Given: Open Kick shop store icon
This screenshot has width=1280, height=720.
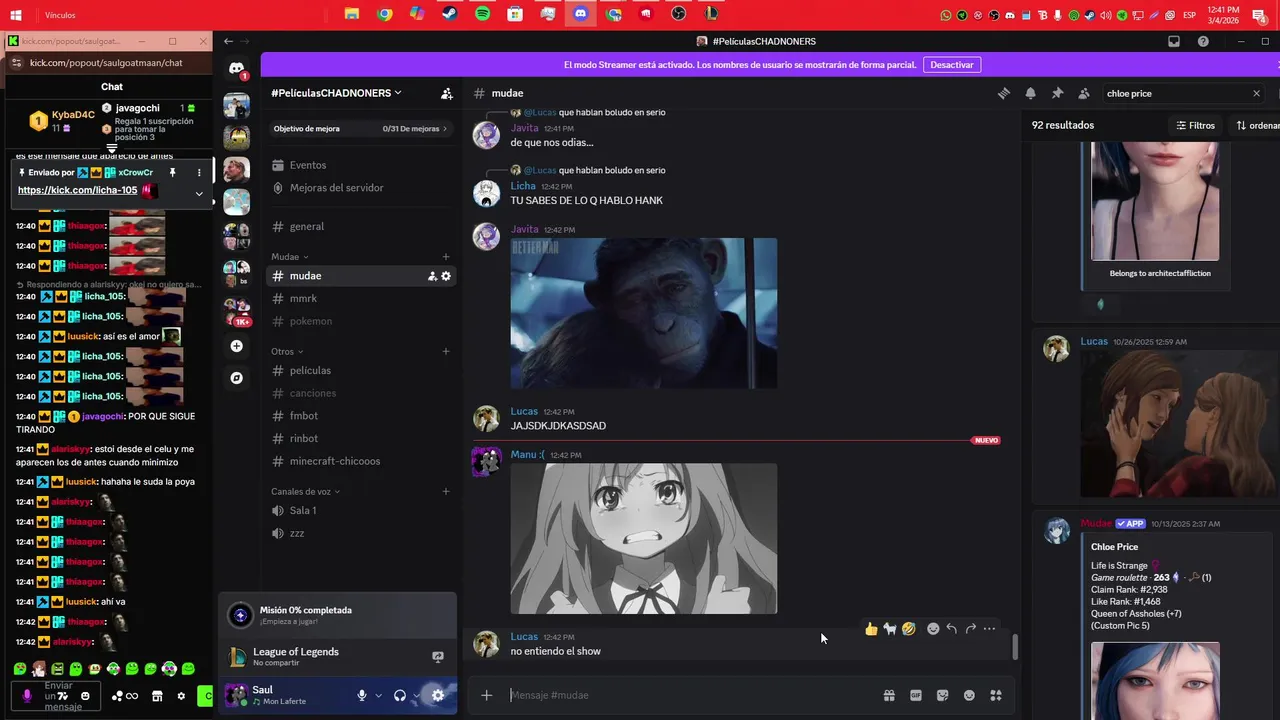Looking at the screenshot, I should 157,696.
